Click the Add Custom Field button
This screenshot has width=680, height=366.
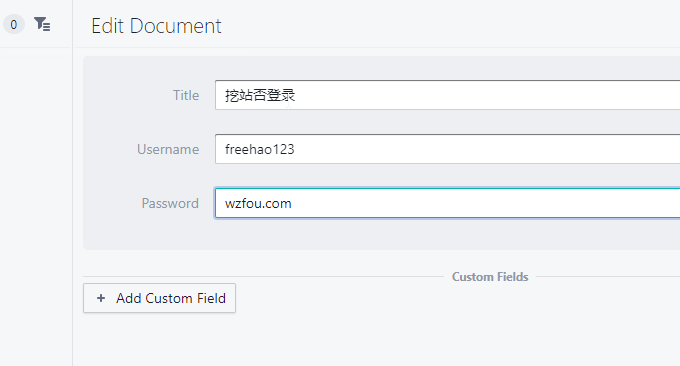click(x=159, y=298)
